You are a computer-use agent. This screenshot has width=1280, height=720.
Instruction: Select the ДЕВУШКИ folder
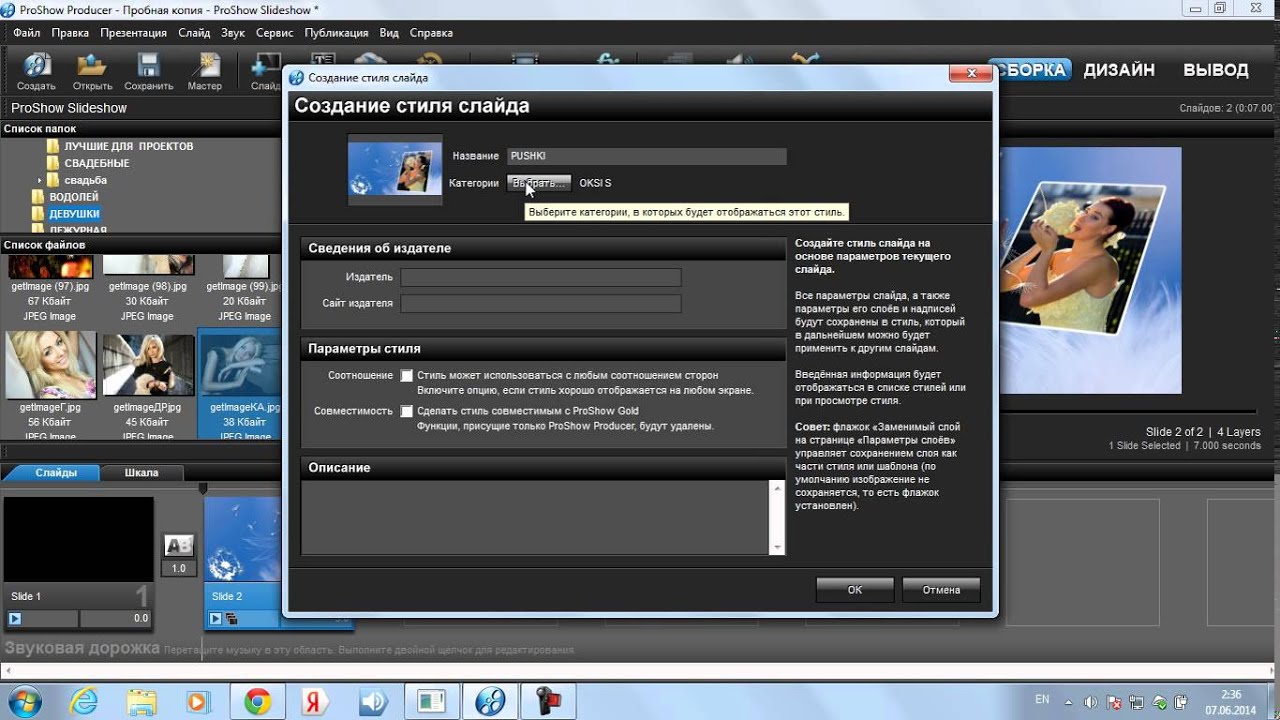(x=74, y=214)
